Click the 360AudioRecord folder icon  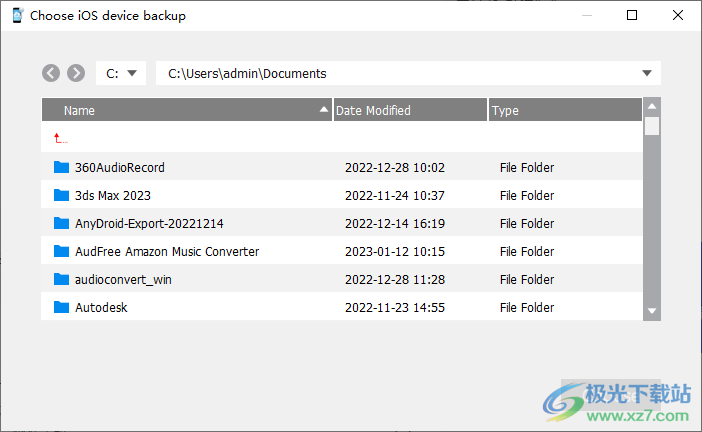61,167
